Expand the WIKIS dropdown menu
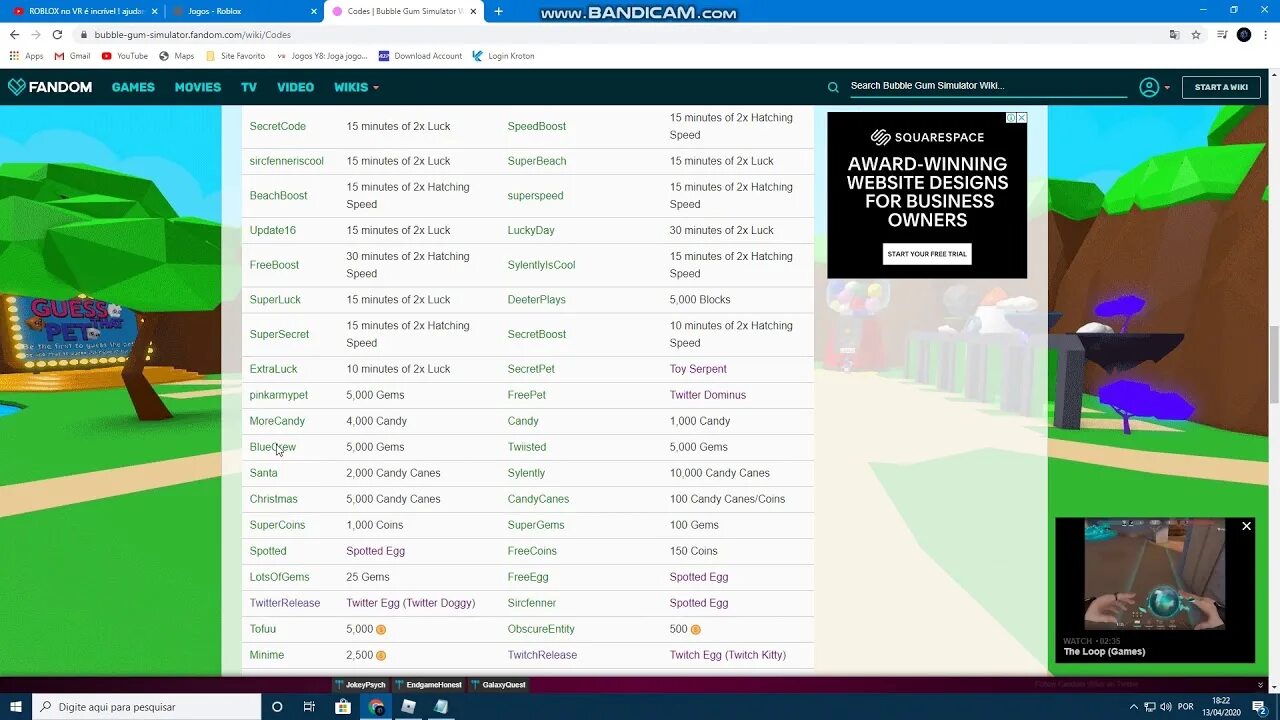Screen dimensions: 1280x720 click(x=356, y=87)
